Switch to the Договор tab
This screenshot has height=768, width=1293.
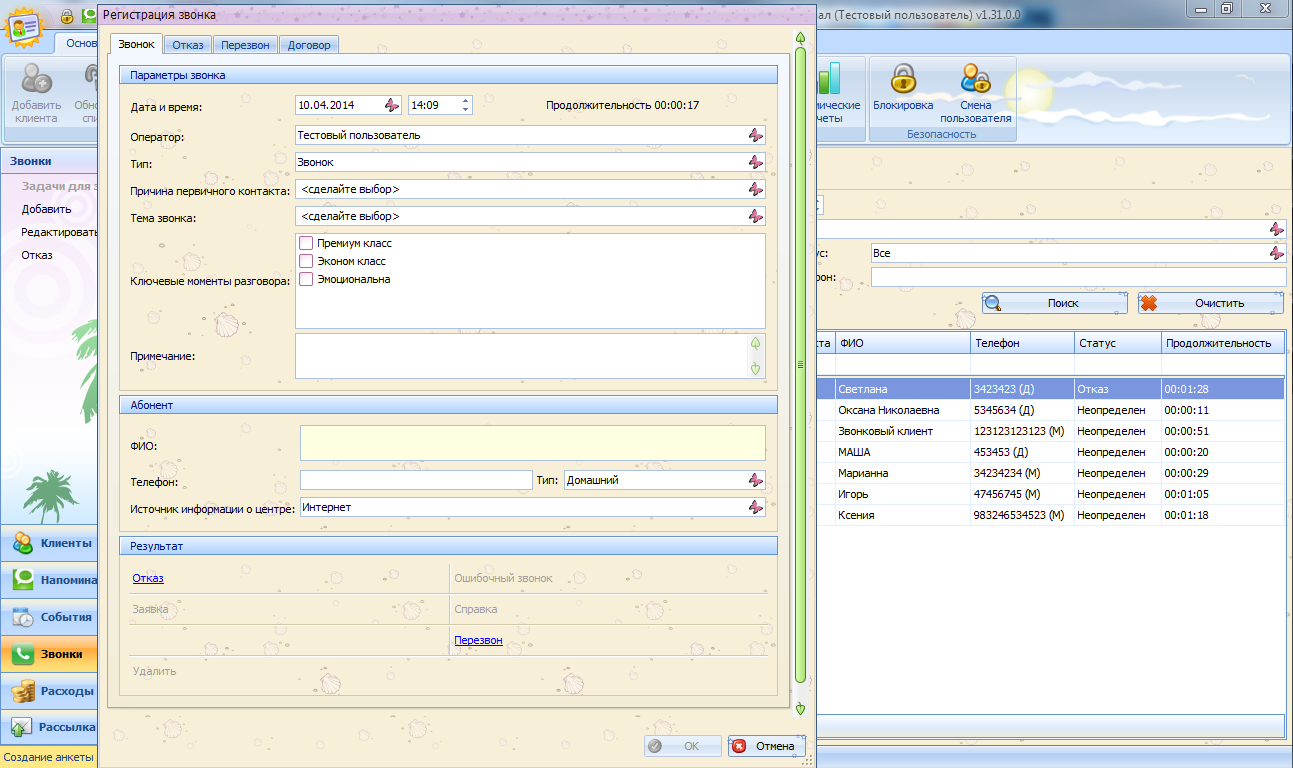click(309, 45)
